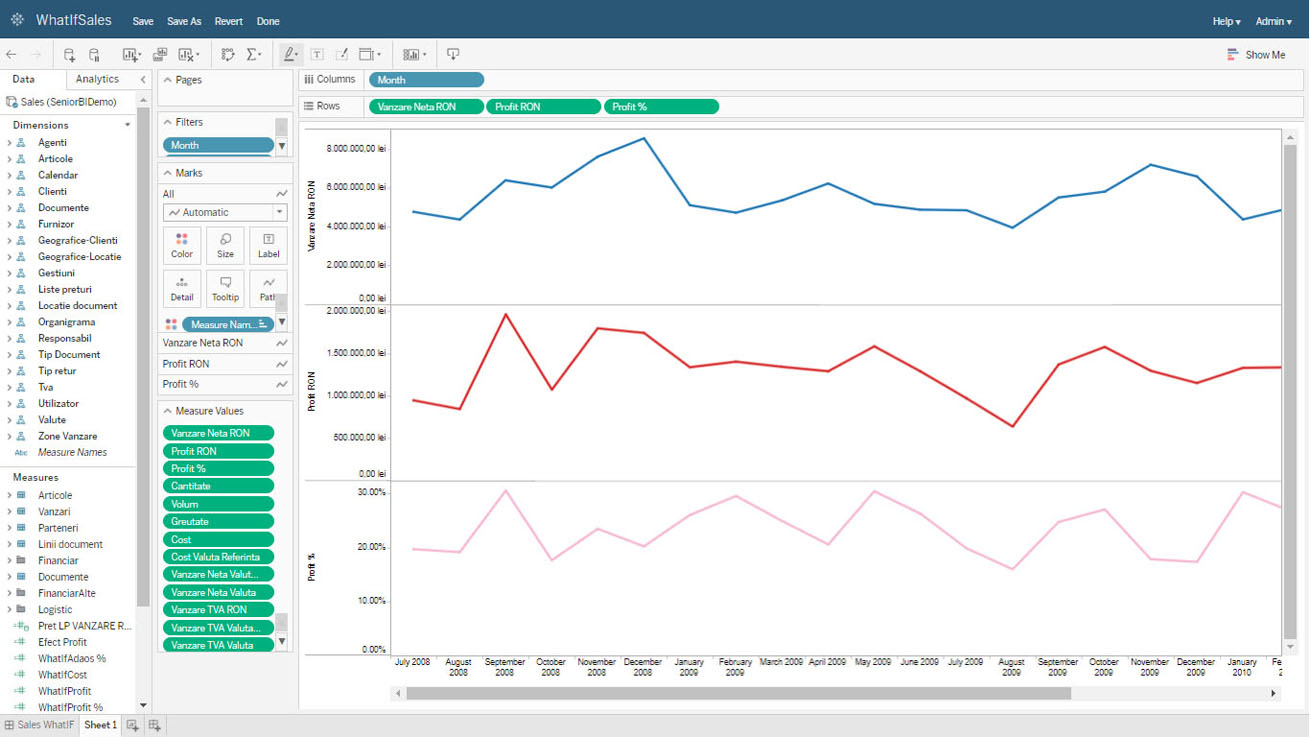The height and width of the screenshot is (737, 1310).
Task: Open the Sheet 1 tab
Action: click(100, 725)
